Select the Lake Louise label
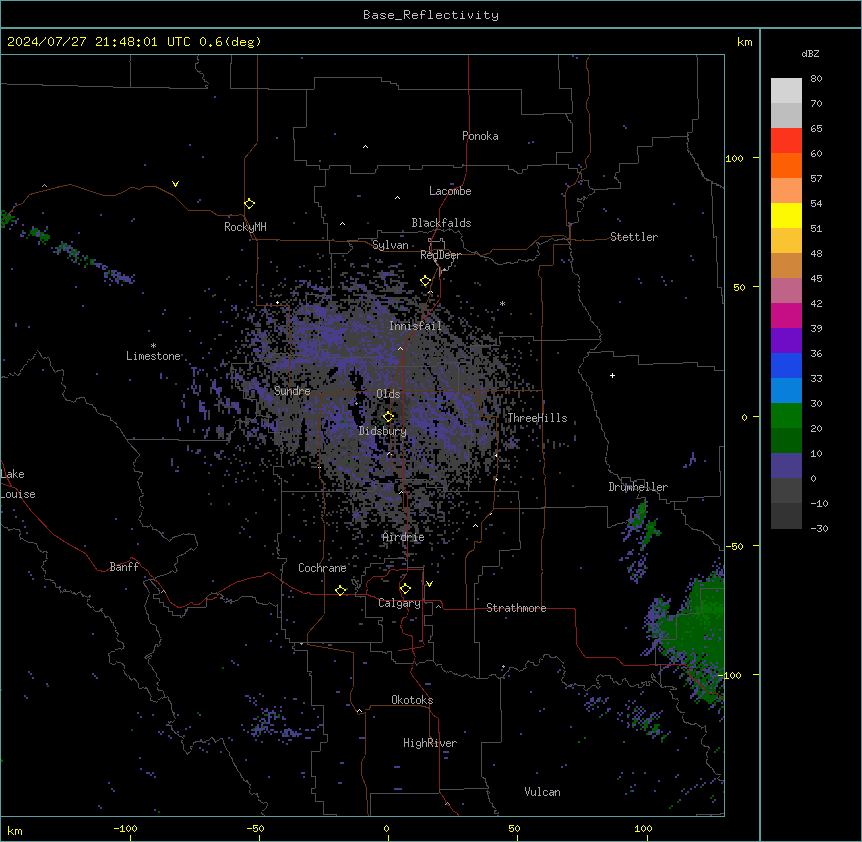Screen dimensions: 862x842 (18, 484)
